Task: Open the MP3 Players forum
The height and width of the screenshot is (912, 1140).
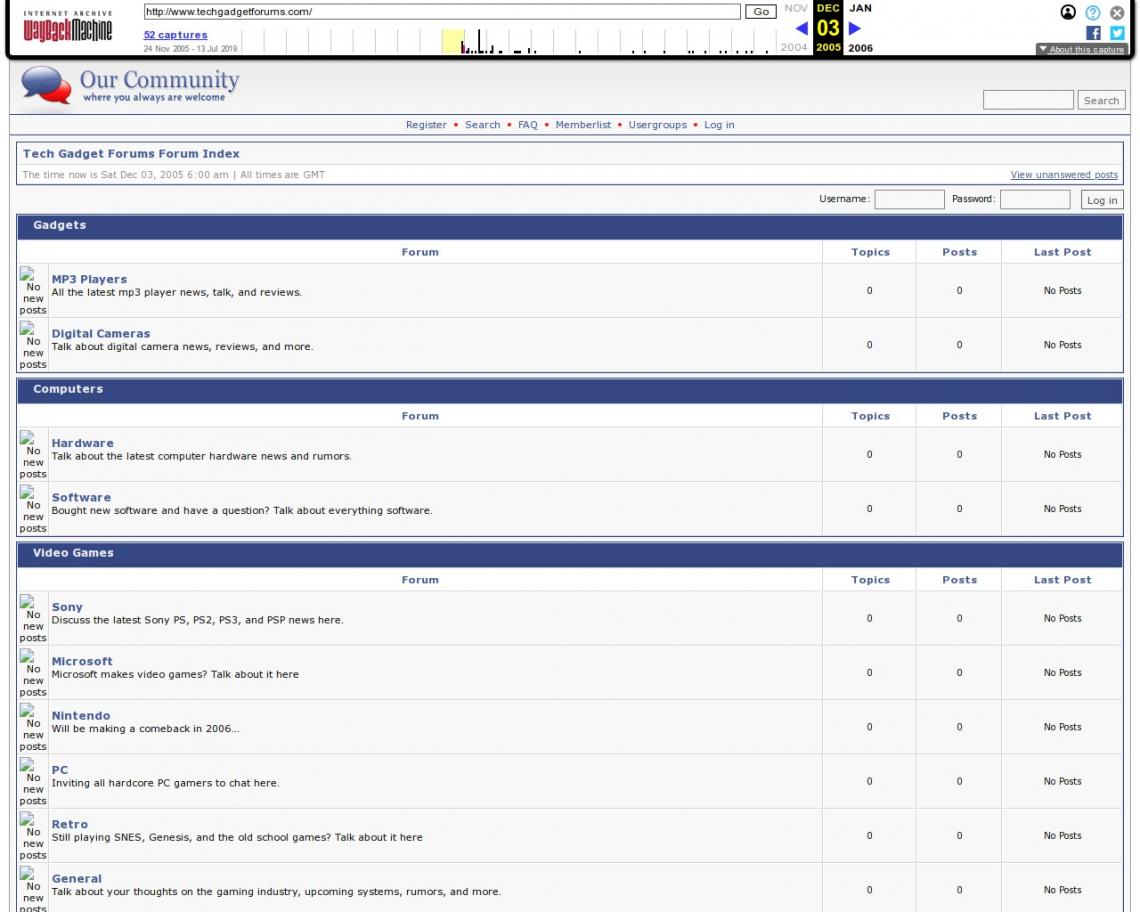Action: (x=89, y=279)
